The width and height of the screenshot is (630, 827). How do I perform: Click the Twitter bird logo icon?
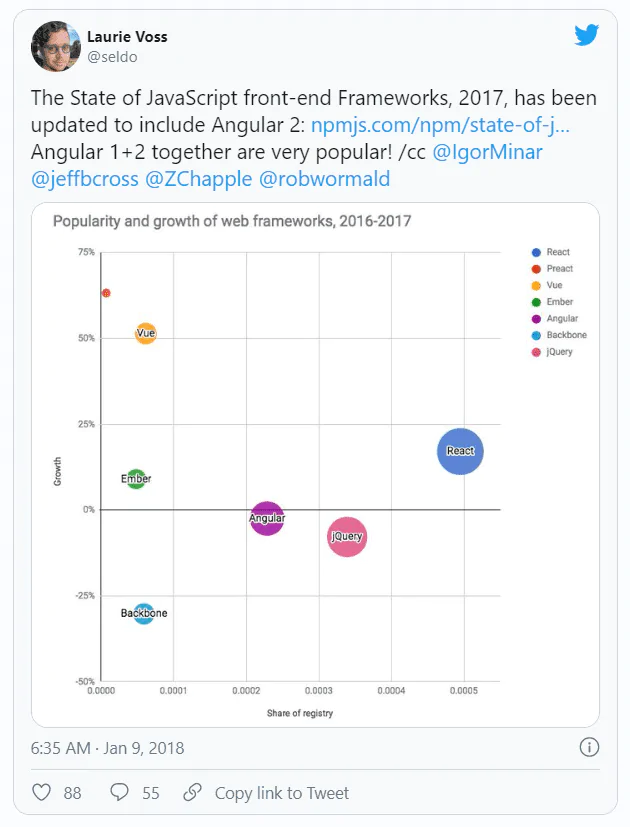(x=586, y=35)
